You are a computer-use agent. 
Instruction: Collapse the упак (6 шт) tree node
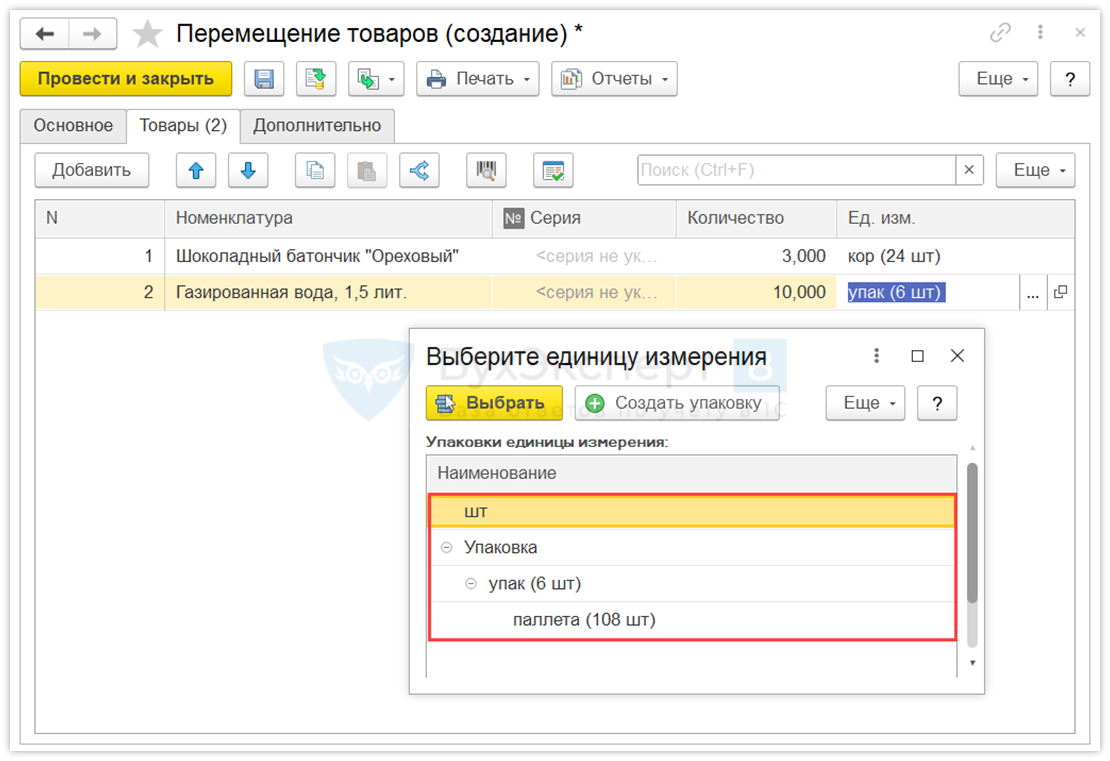[471, 584]
